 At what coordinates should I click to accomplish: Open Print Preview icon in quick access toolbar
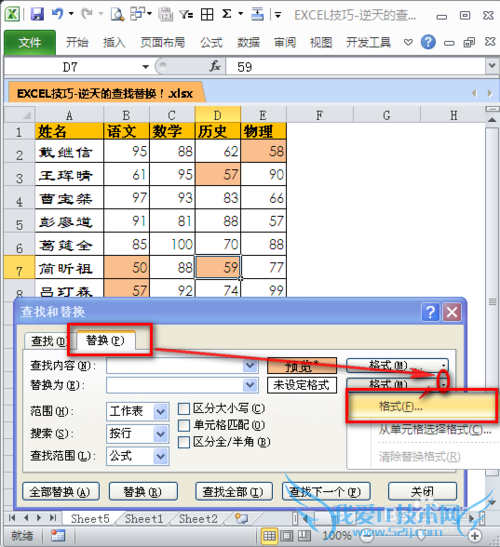click(117, 14)
